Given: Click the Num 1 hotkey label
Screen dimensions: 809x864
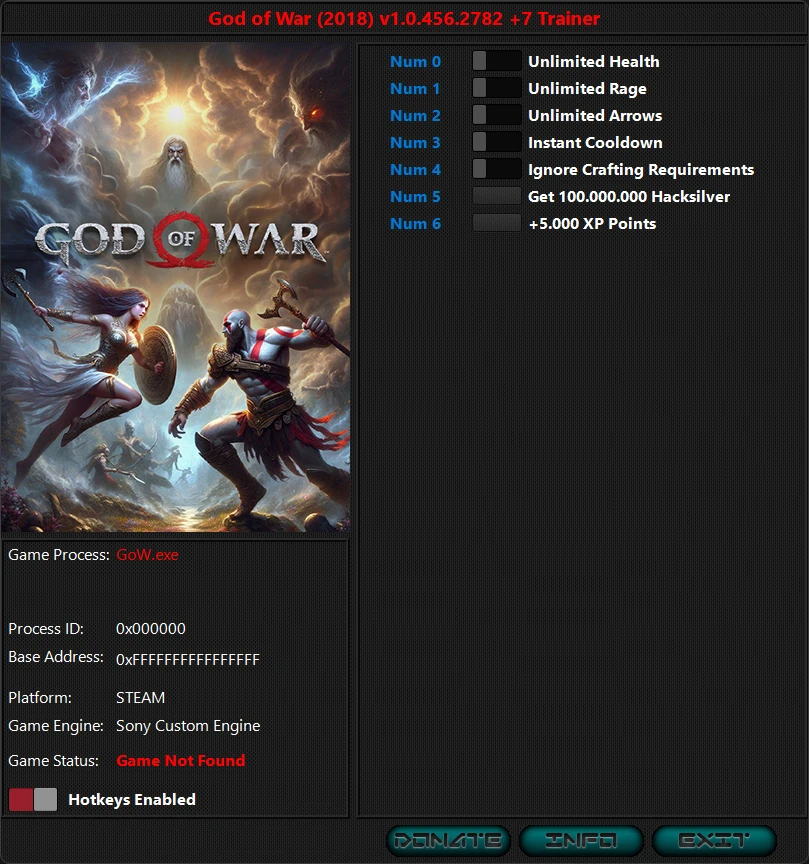Looking at the screenshot, I should pyautogui.click(x=416, y=88).
